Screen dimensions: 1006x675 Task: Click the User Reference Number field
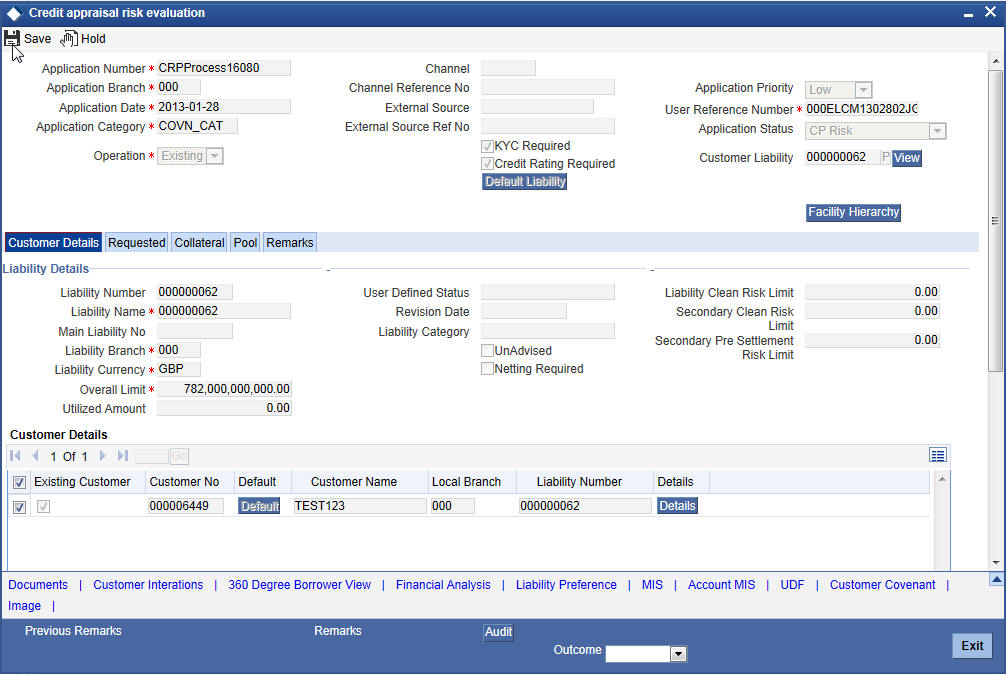pyautogui.click(x=862, y=109)
